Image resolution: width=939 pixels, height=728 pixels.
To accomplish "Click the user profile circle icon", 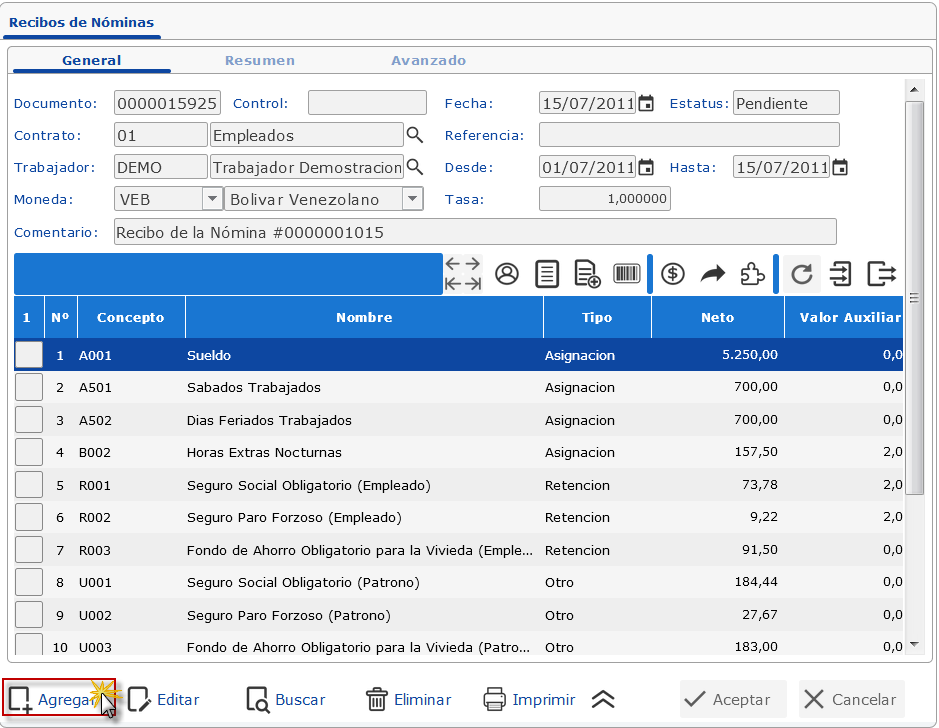I will [507, 274].
